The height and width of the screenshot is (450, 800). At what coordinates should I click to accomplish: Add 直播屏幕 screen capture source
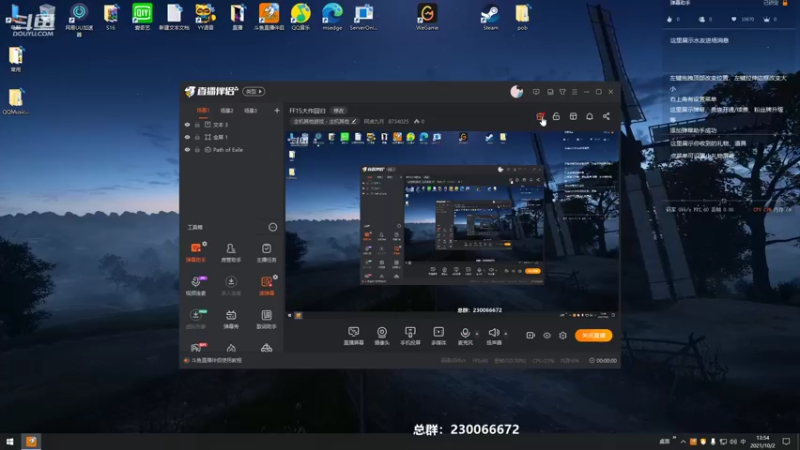(x=353, y=336)
